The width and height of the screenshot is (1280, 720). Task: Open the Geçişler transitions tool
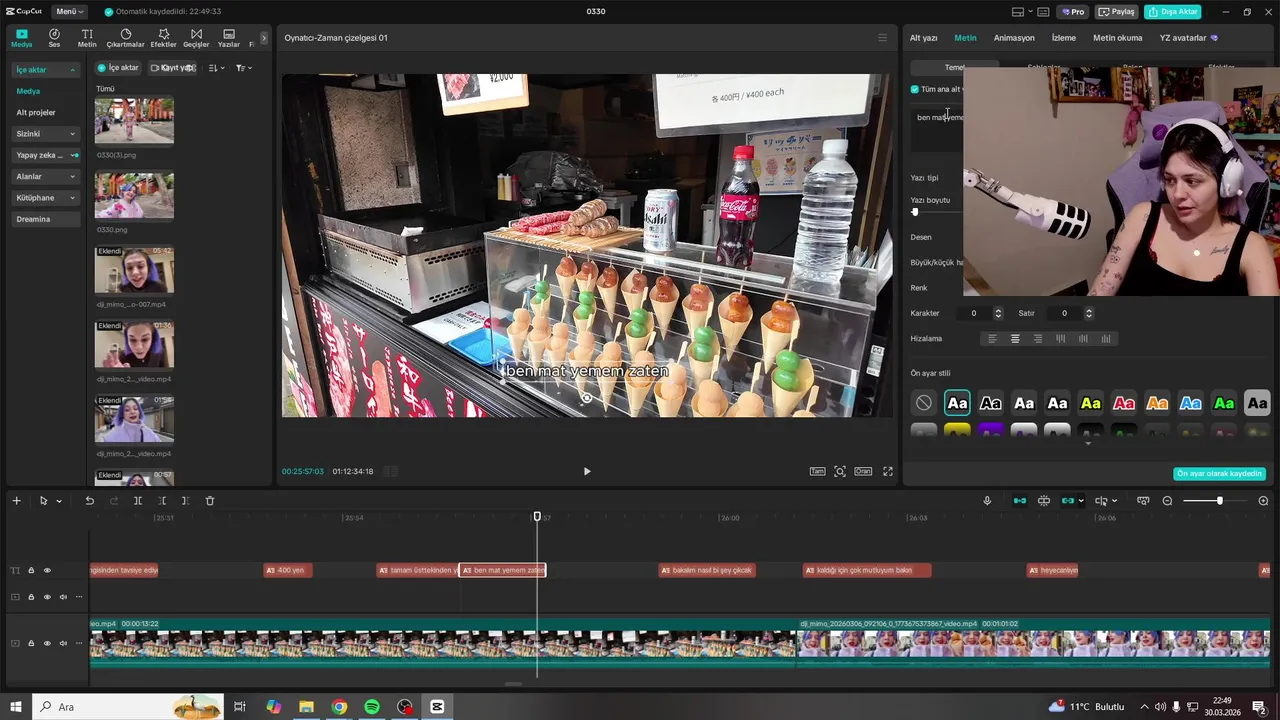click(x=196, y=38)
